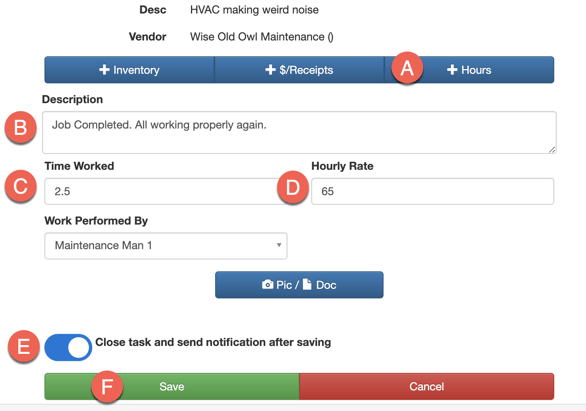Screen dimensions: 586x411
Task: Add inventory with the Inventory button
Action: [x=129, y=70]
